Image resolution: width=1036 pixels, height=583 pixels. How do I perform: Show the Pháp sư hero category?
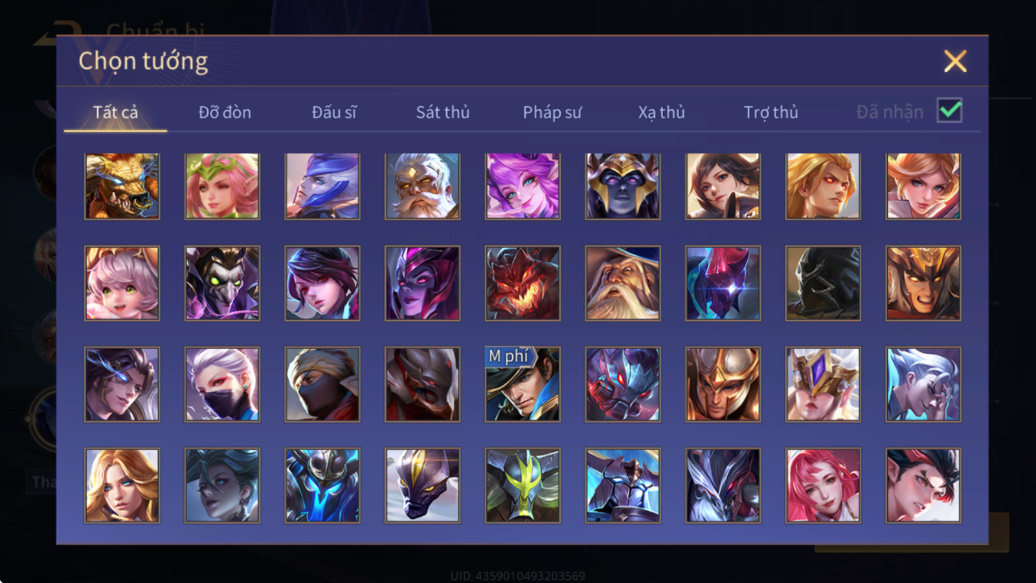click(552, 112)
